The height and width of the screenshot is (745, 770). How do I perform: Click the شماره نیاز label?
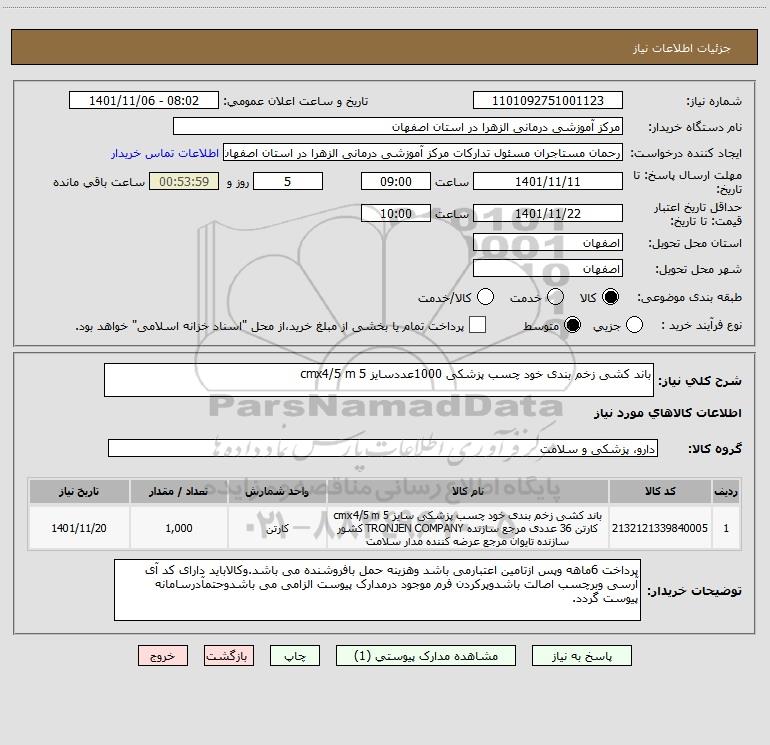[714, 102]
